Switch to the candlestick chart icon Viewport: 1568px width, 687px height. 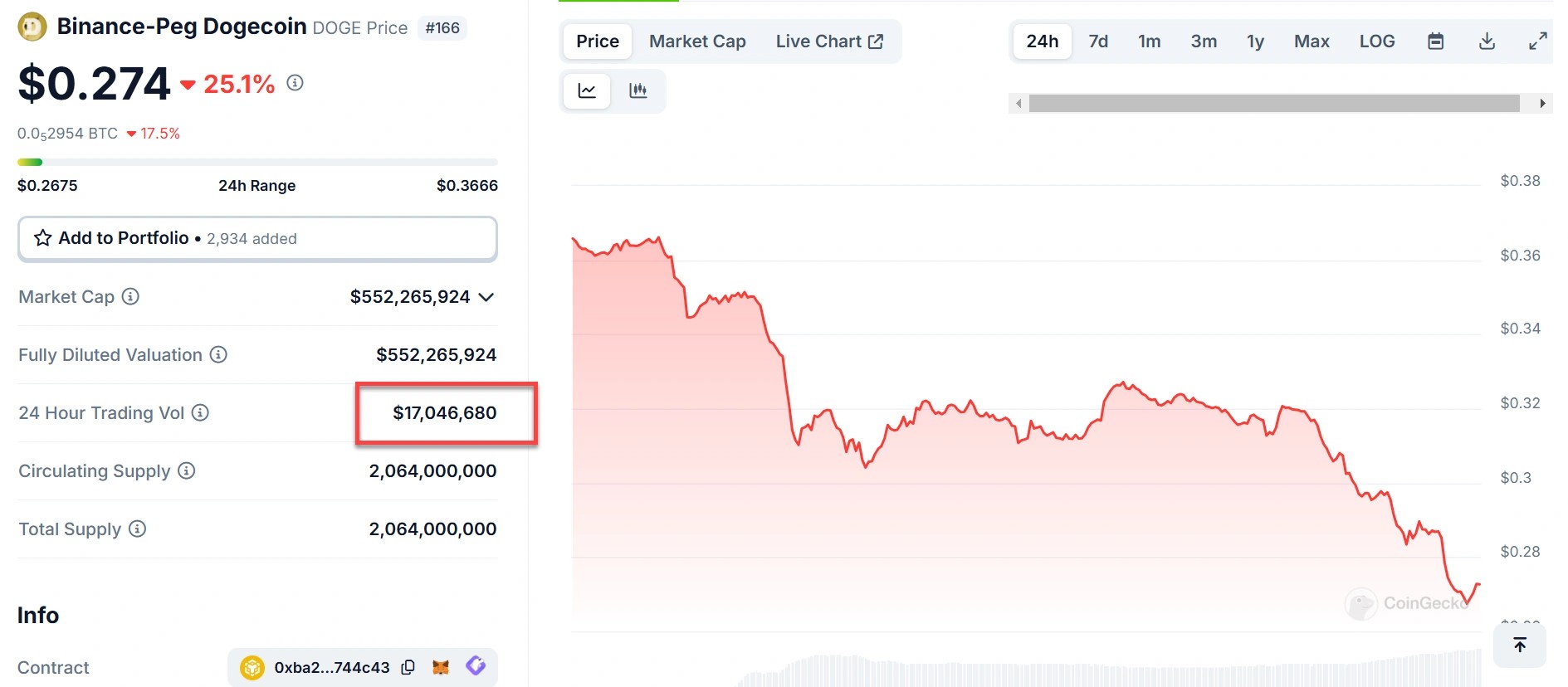(637, 90)
